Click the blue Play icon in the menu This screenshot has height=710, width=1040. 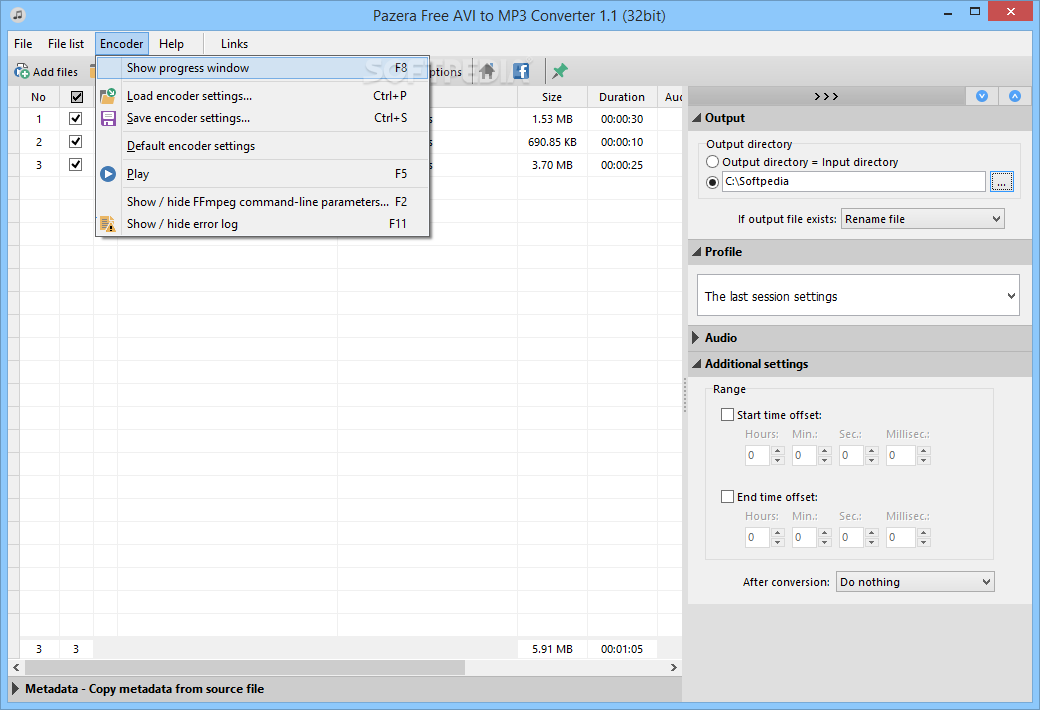pyautogui.click(x=107, y=174)
